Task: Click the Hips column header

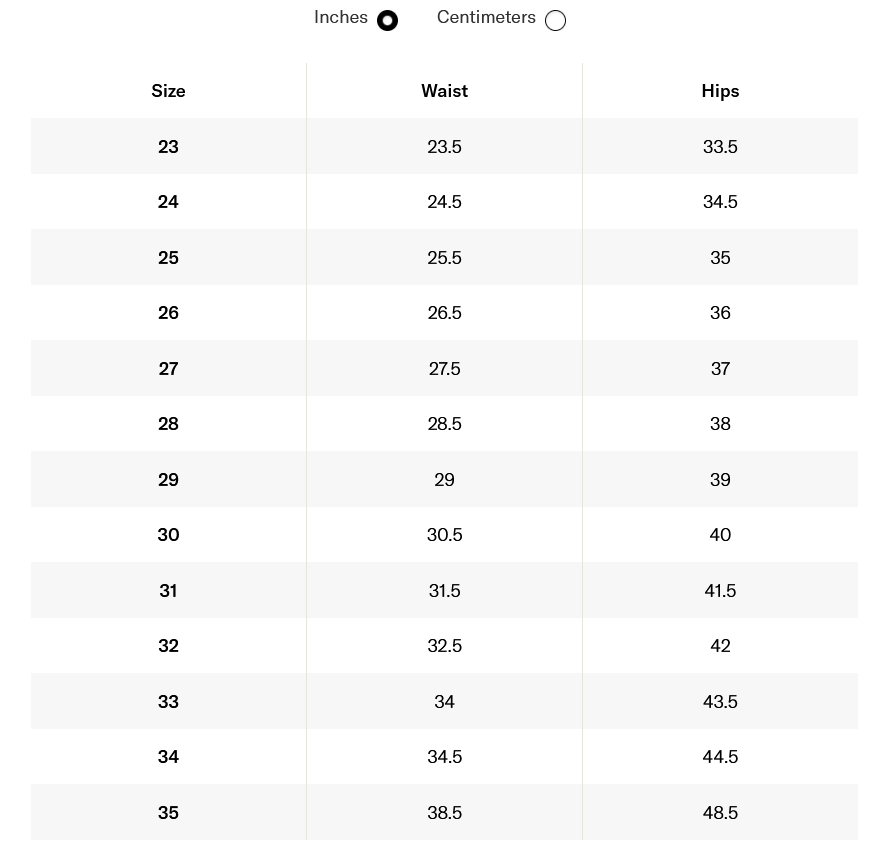Action: tap(720, 91)
